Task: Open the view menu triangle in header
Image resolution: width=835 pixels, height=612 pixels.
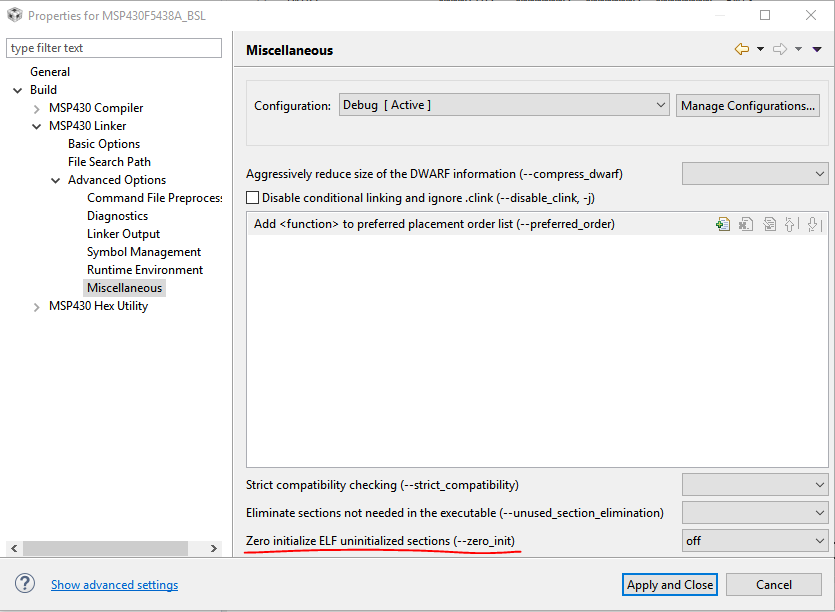Action: click(817, 50)
